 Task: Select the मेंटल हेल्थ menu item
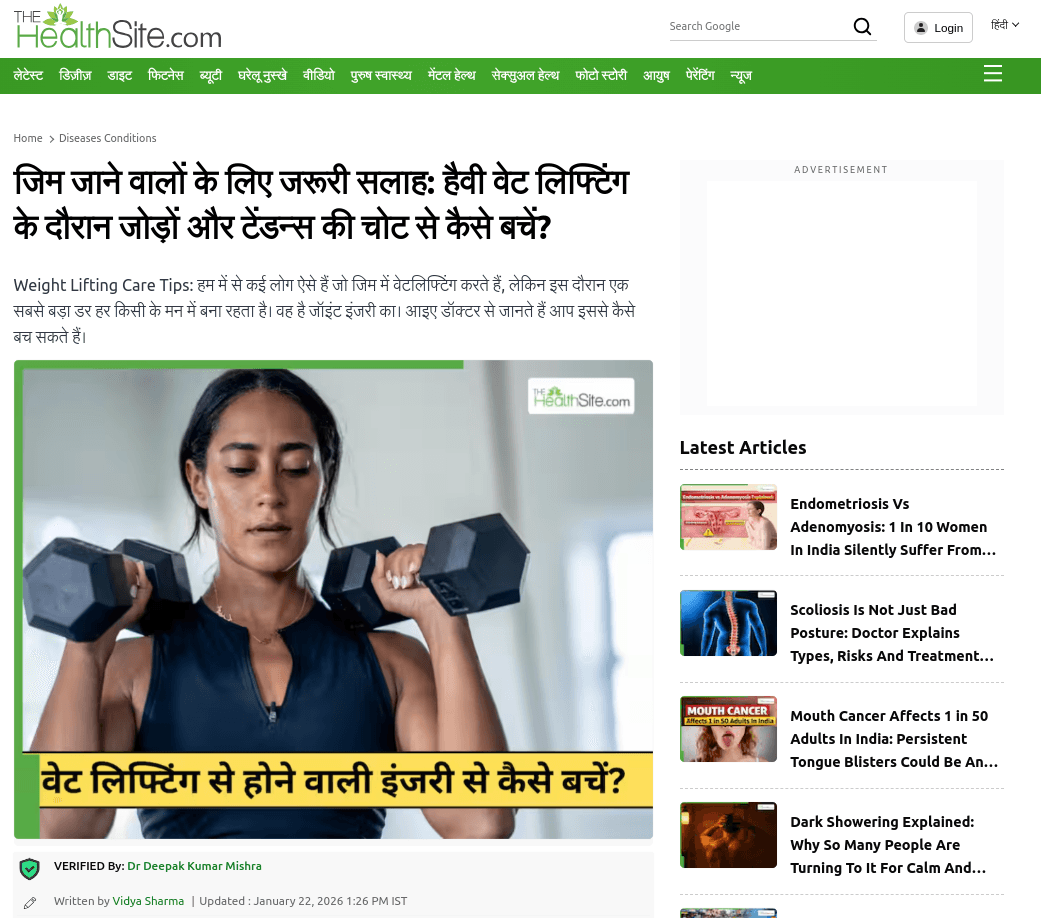coord(451,76)
